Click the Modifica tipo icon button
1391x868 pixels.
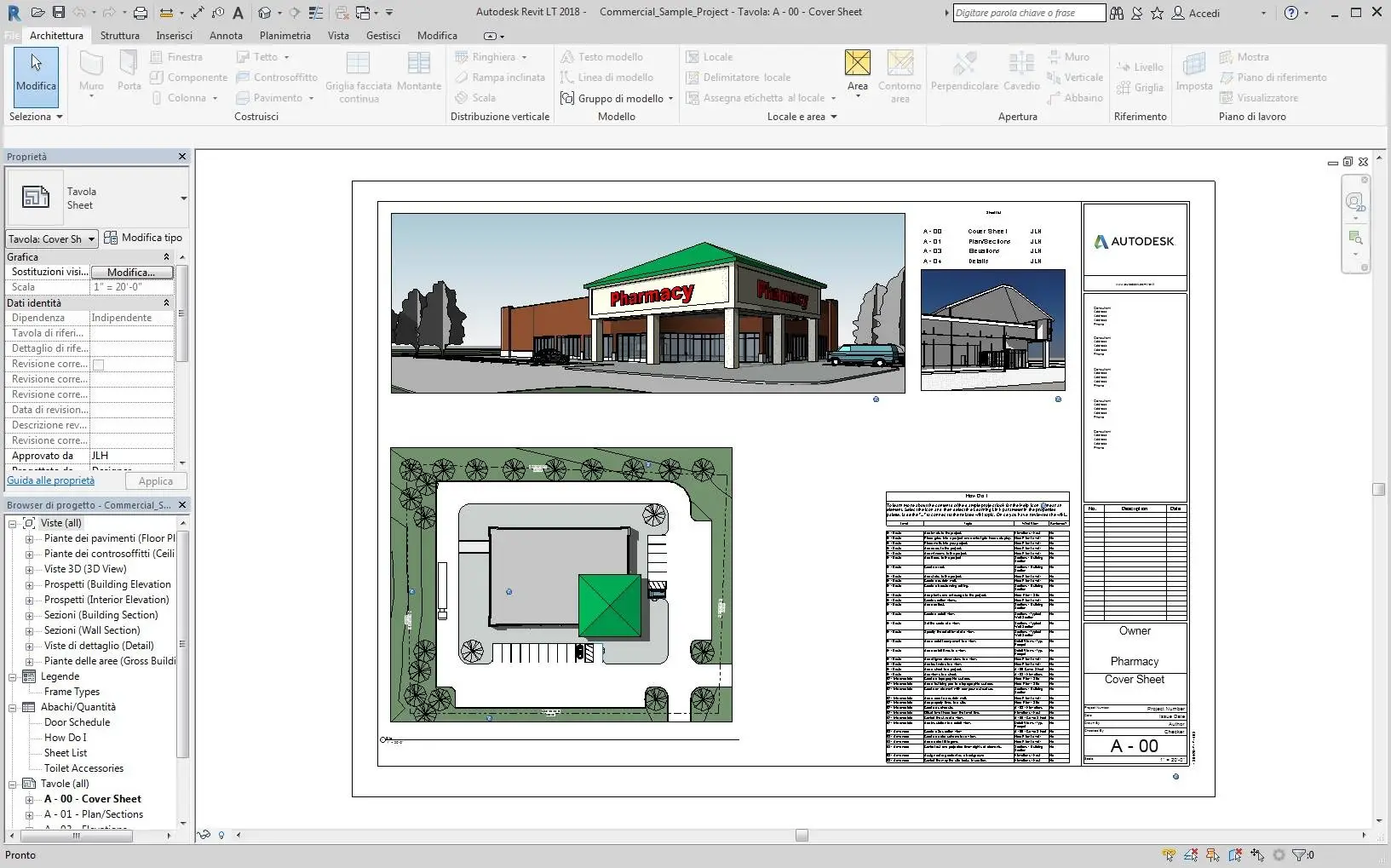pyautogui.click(x=111, y=238)
